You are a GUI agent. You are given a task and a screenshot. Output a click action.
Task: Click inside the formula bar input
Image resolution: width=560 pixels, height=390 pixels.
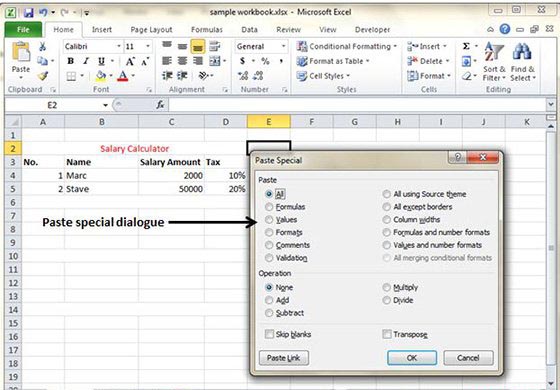(x=356, y=105)
